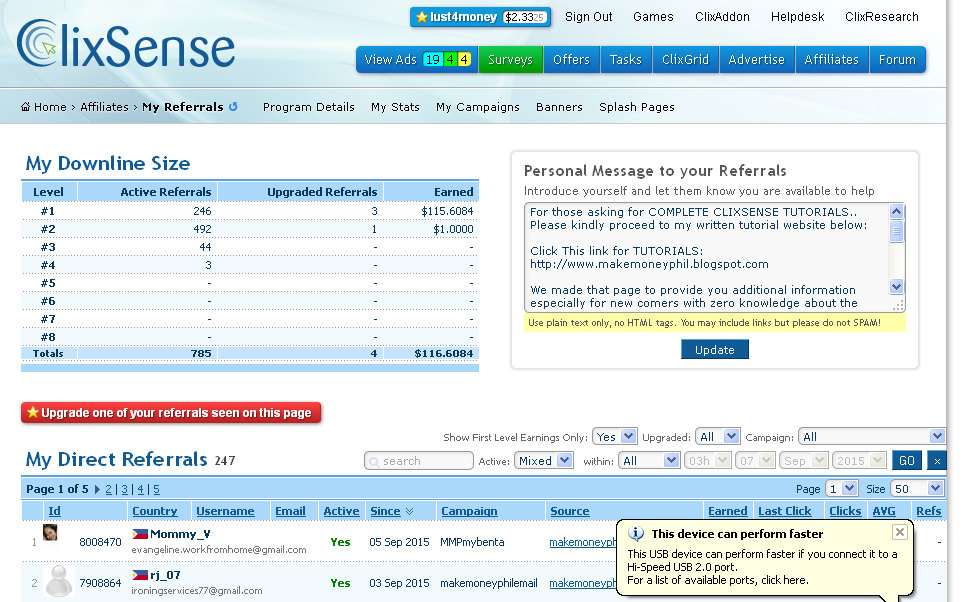Open the Campaign filter dropdown

click(871, 437)
